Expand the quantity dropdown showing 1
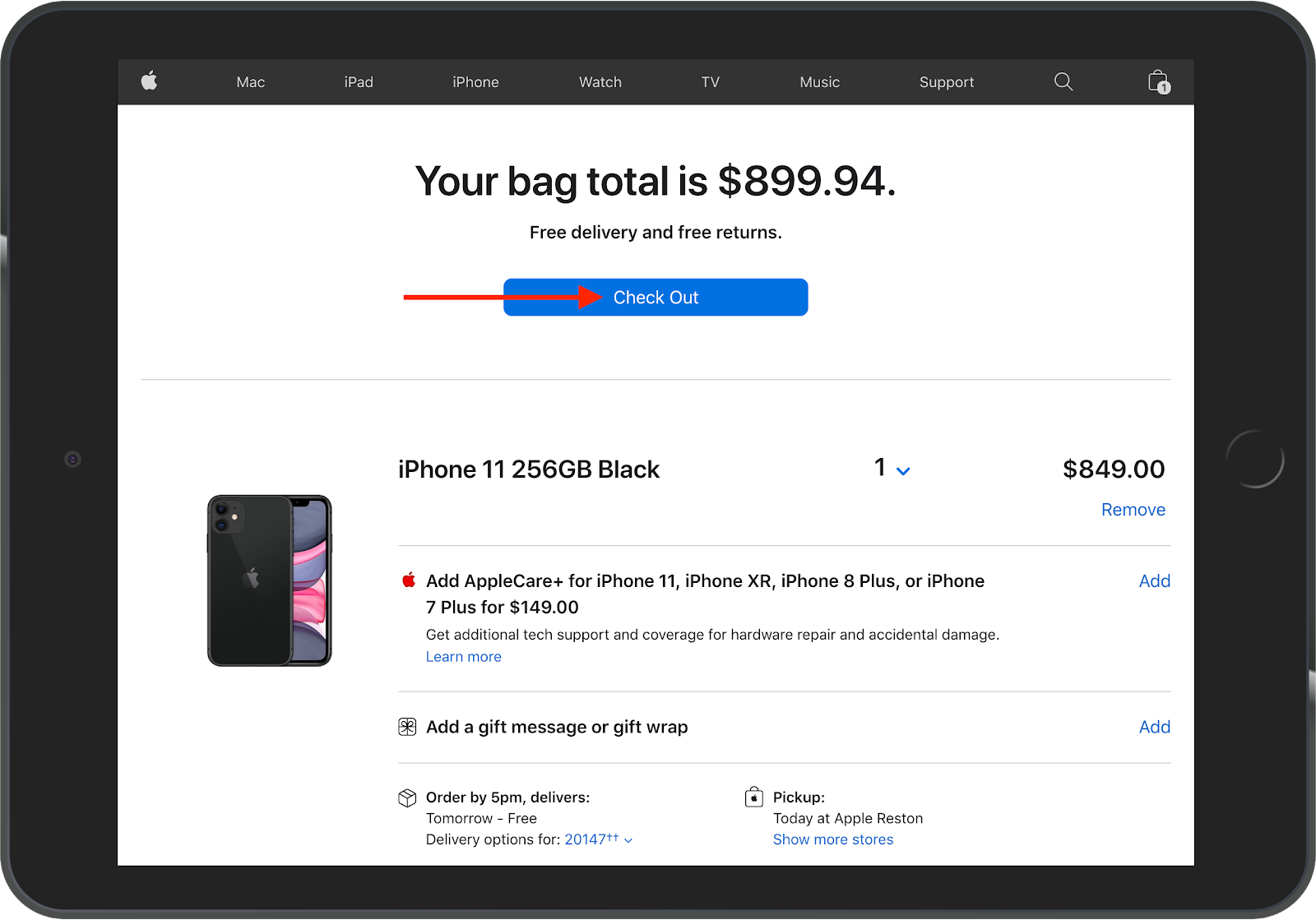The image size is (1316, 920). click(892, 469)
